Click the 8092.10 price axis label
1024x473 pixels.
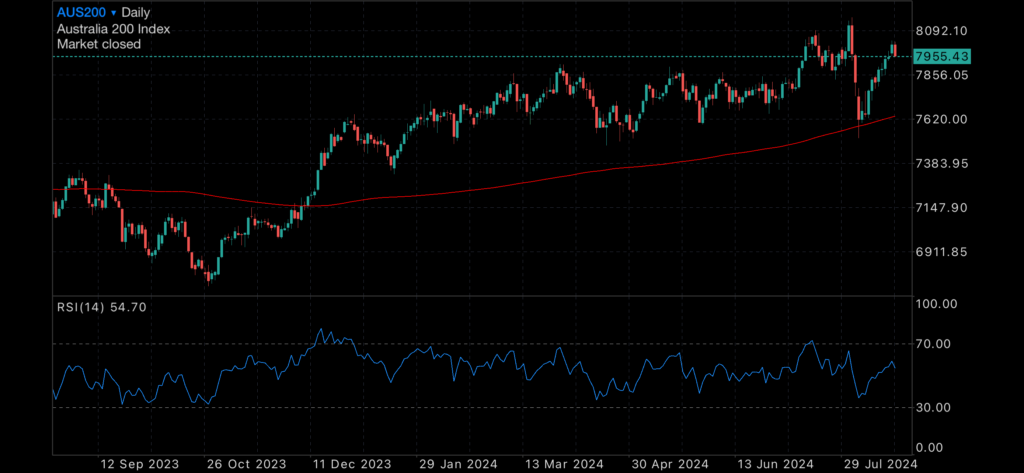point(941,31)
